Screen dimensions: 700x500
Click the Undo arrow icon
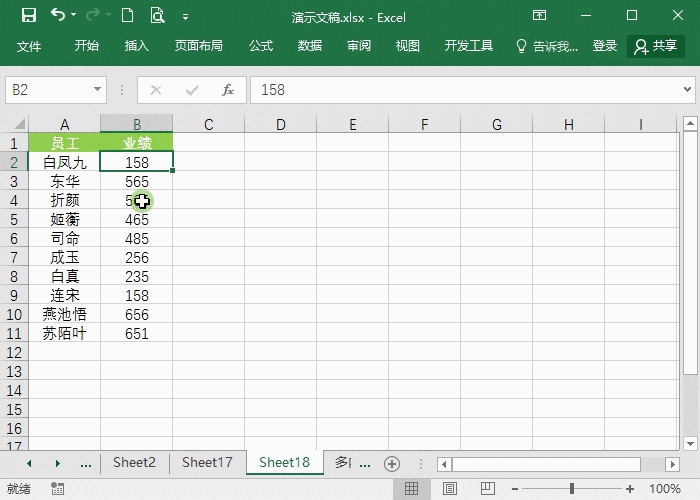(x=58, y=16)
